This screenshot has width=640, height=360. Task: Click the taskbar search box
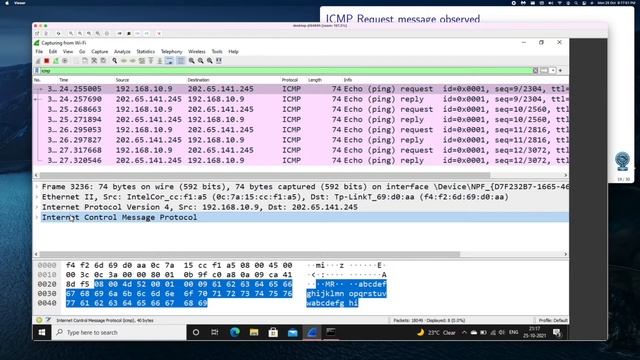[119, 332]
